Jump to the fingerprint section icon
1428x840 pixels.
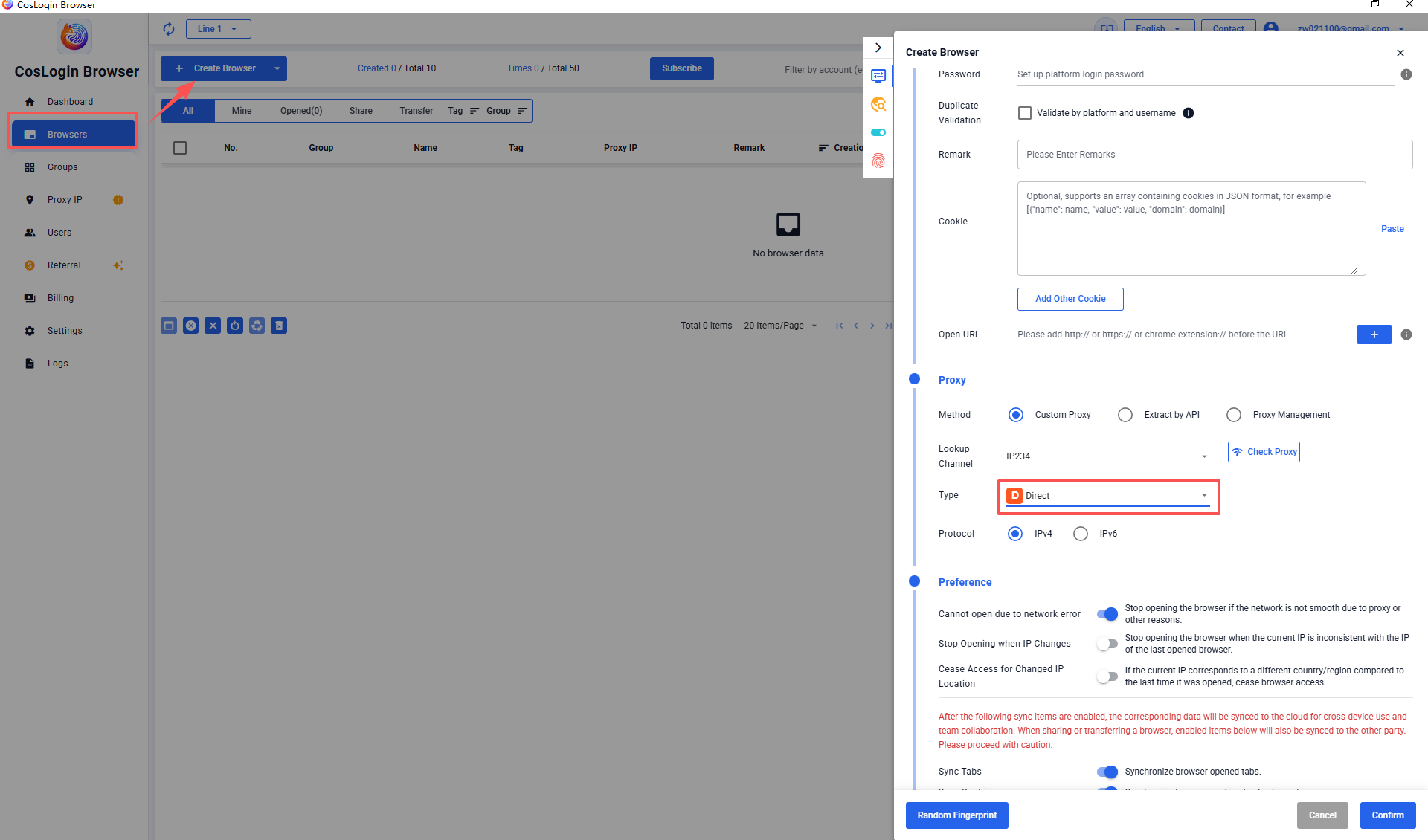878,161
